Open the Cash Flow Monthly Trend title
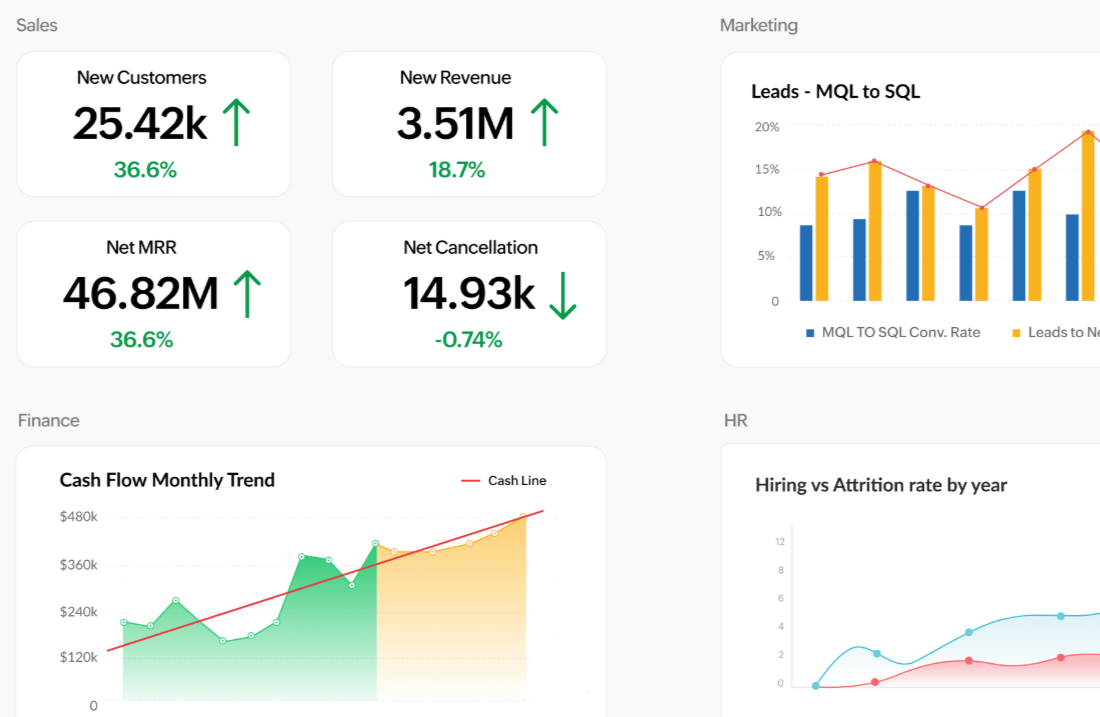The width and height of the screenshot is (1100, 717). 167,480
